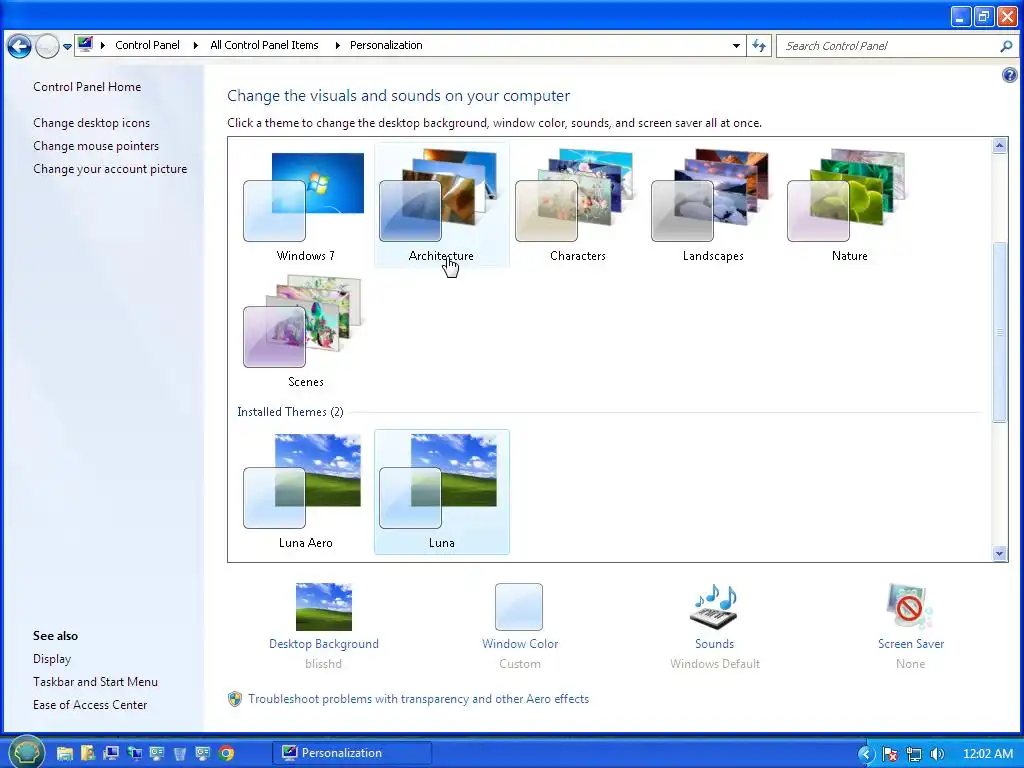Open Action Center flag tray icon
Image resolution: width=1024 pixels, height=768 pixels.
click(x=889, y=754)
